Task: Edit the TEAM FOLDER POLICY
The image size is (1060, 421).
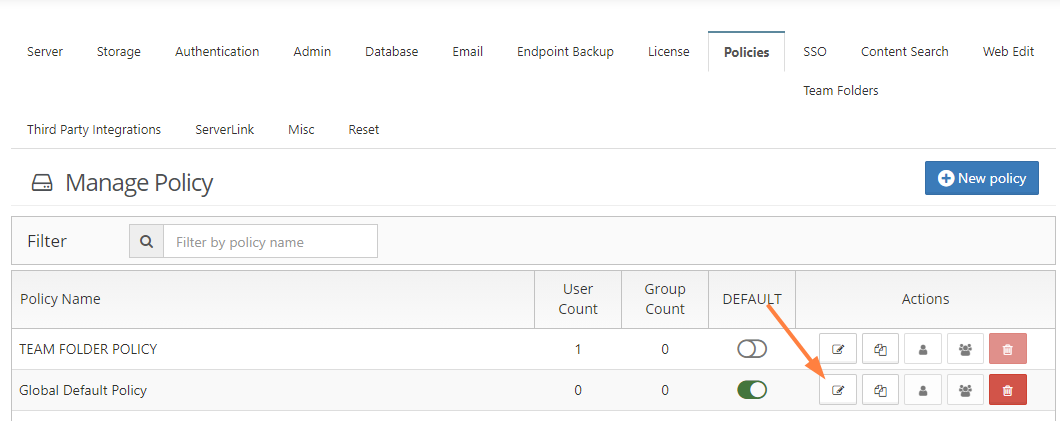Action: pos(838,349)
